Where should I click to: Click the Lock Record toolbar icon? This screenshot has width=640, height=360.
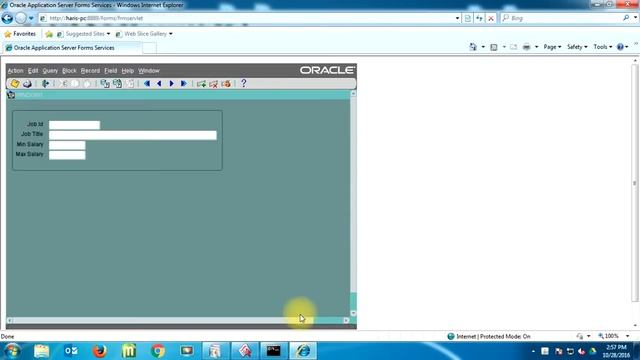click(x=226, y=84)
